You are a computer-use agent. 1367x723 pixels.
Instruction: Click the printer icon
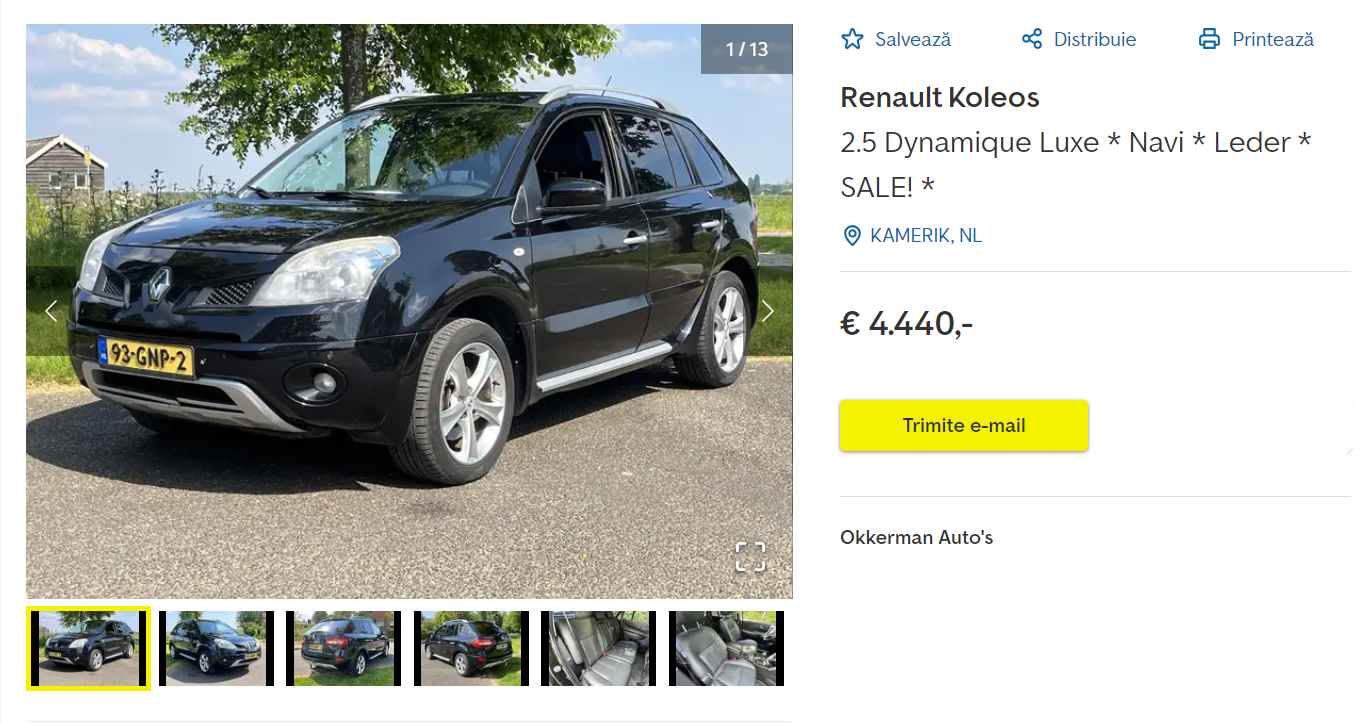tap(1210, 39)
